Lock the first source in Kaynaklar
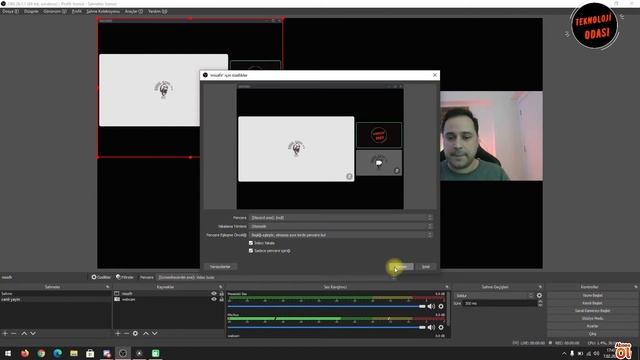The width and height of the screenshot is (640, 360). (x=222, y=293)
